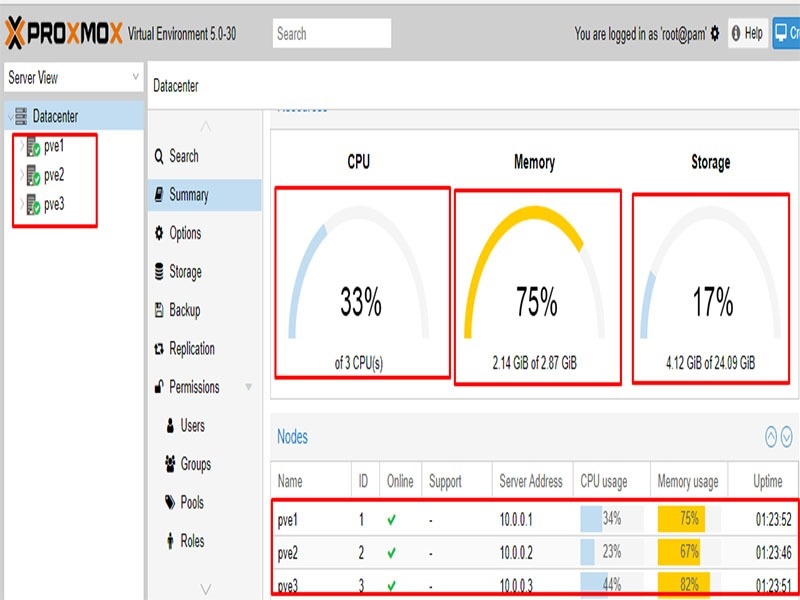The height and width of the screenshot is (600, 800).
Task: Click the Nodes panel title
Action: point(292,437)
